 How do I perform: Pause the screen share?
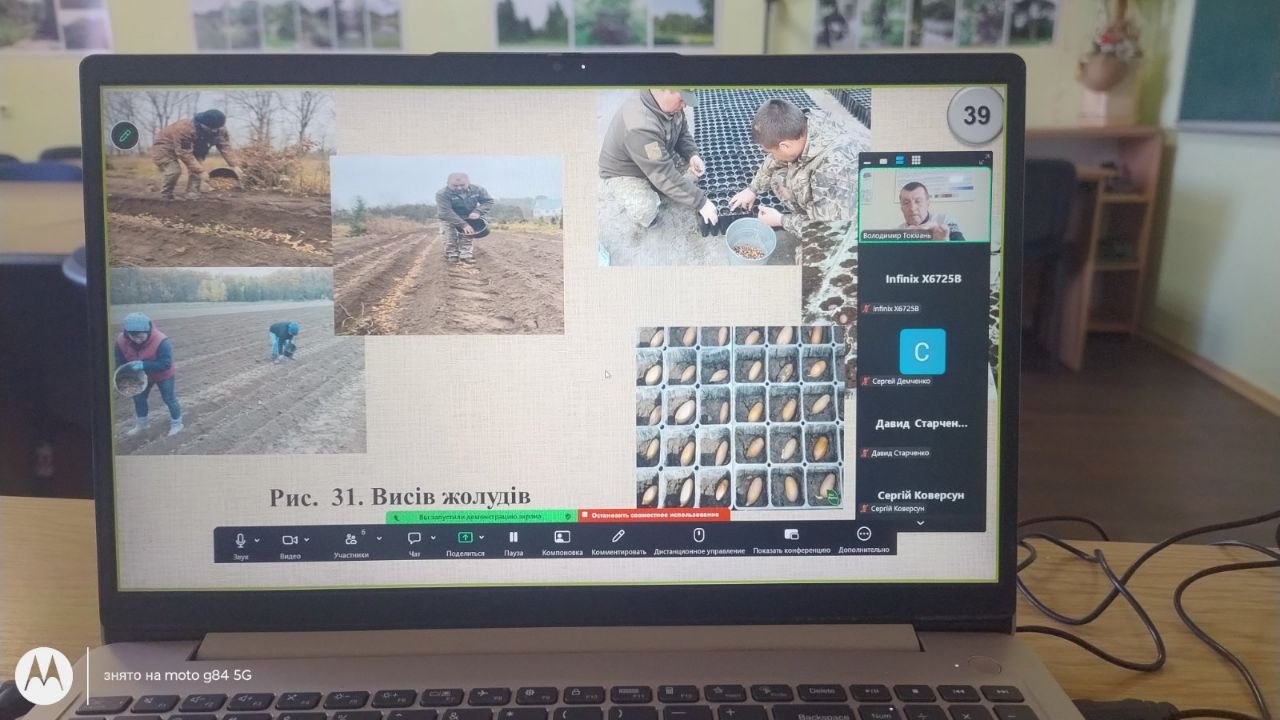[513, 538]
